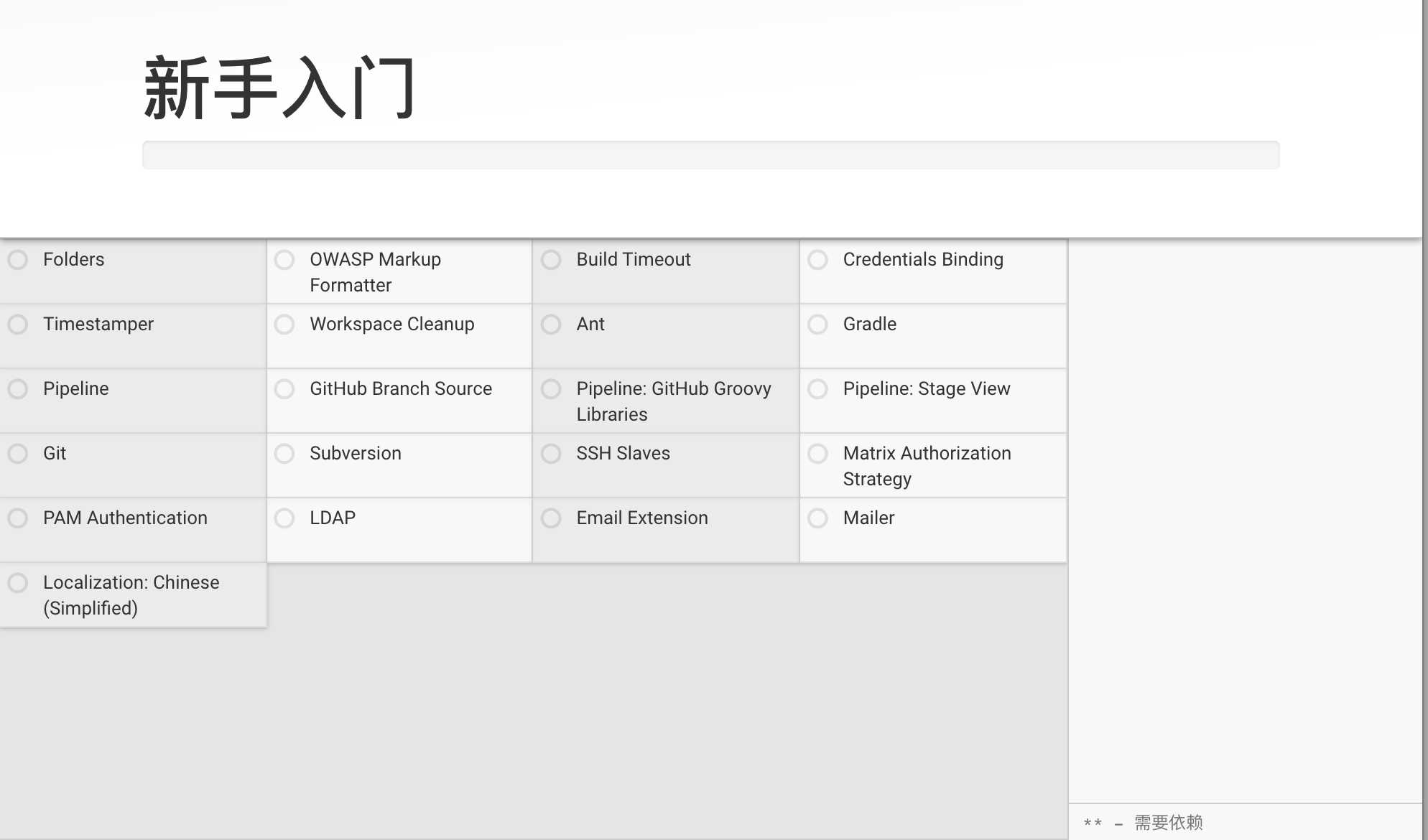1428x840 pixels.
Task: Select the Email Extension plugin icon
Action: coord(553,518)
